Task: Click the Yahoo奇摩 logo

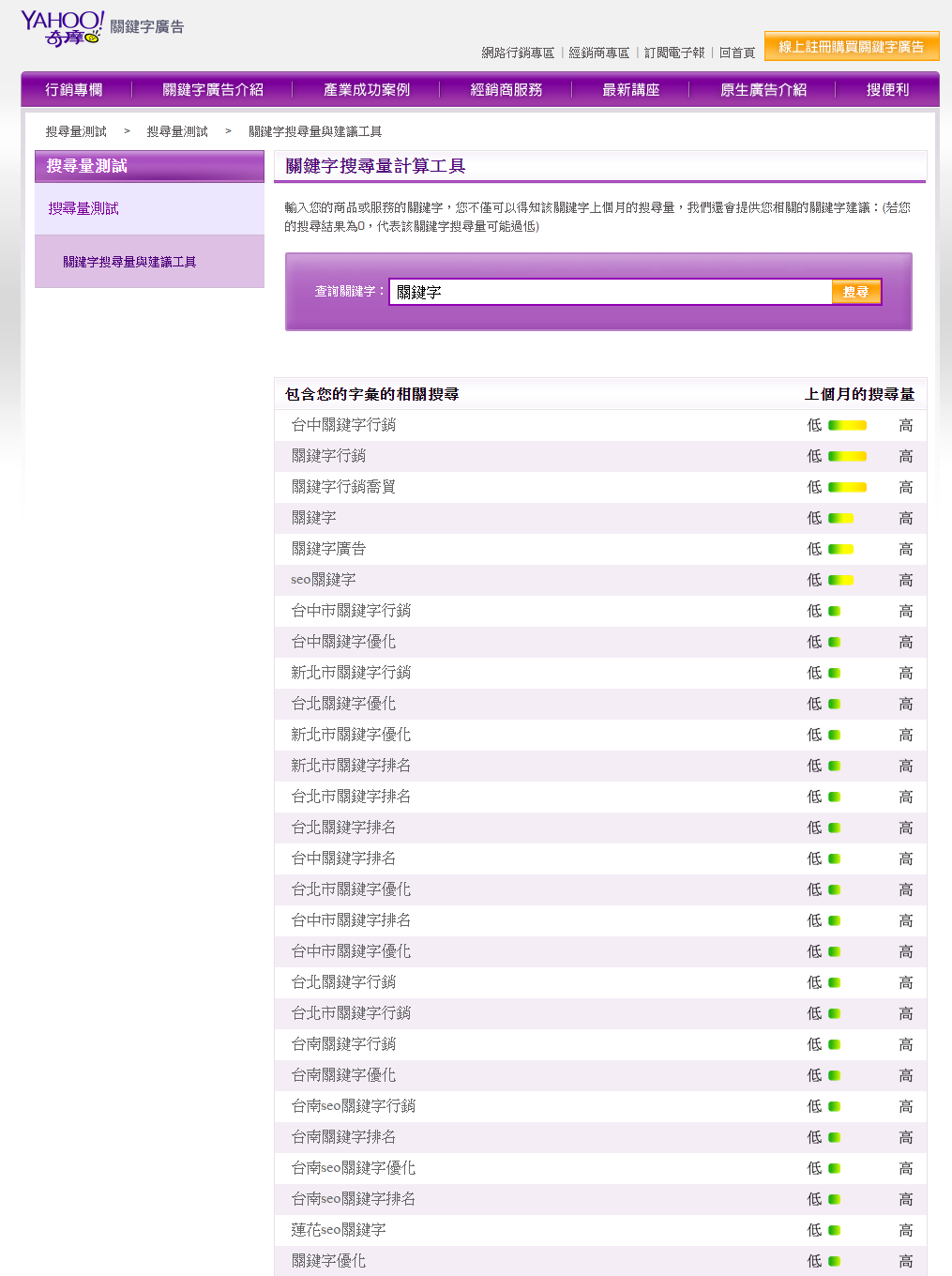Action: click(62, 28)
